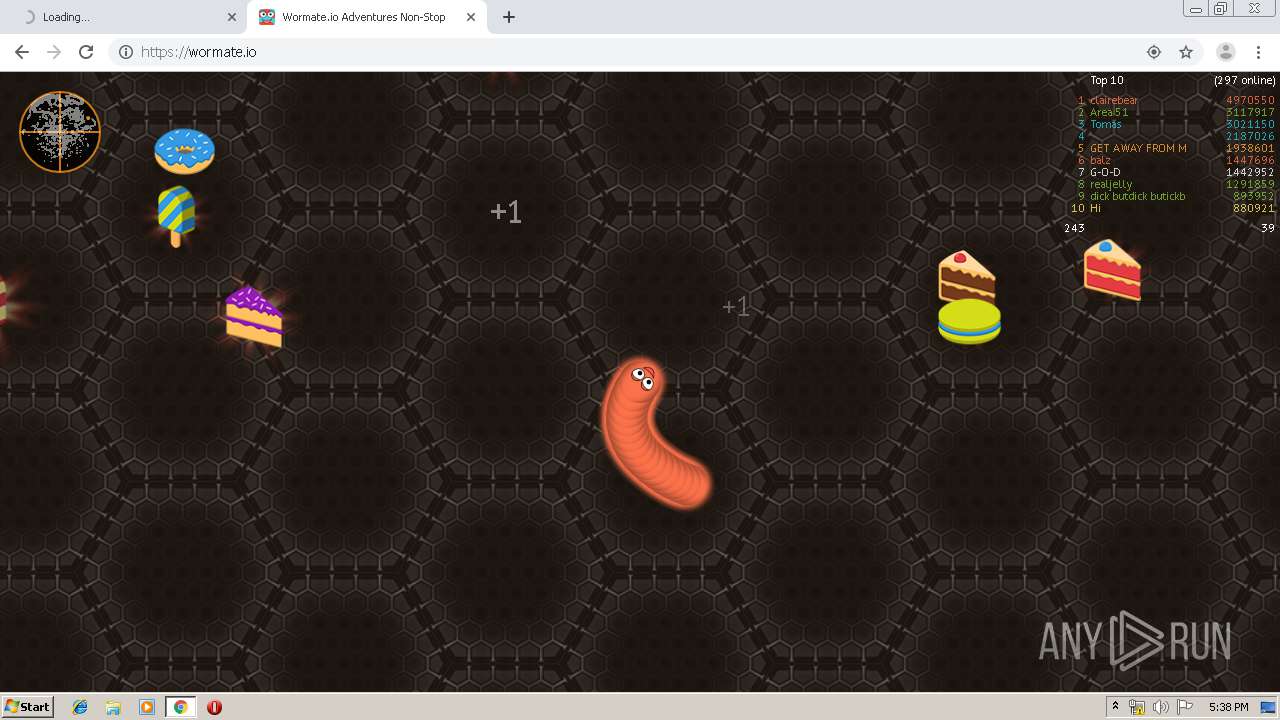Click the circular minimap radar

coord(60,132)
